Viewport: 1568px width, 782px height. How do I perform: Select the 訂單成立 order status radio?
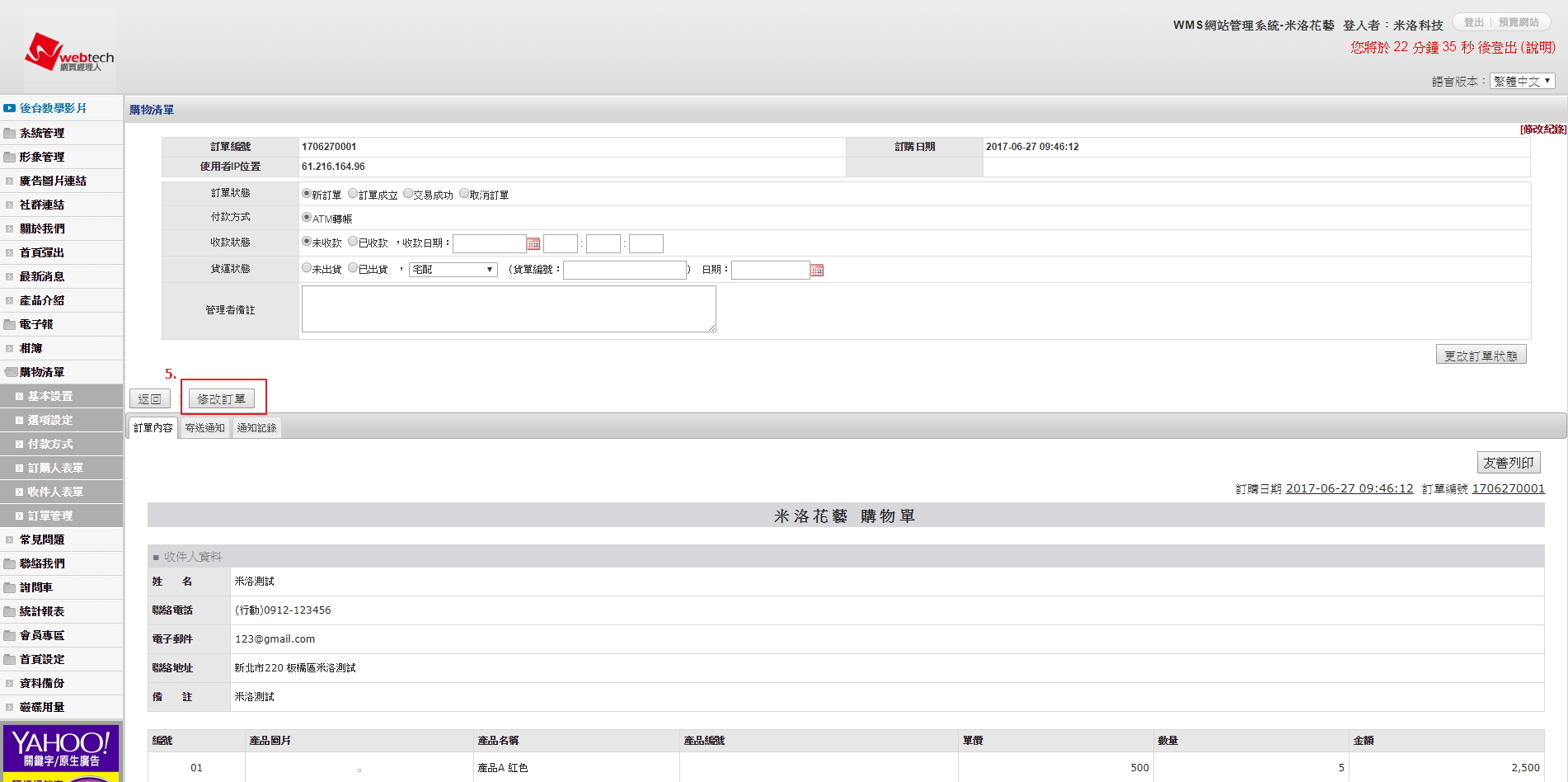click(353, 194)
